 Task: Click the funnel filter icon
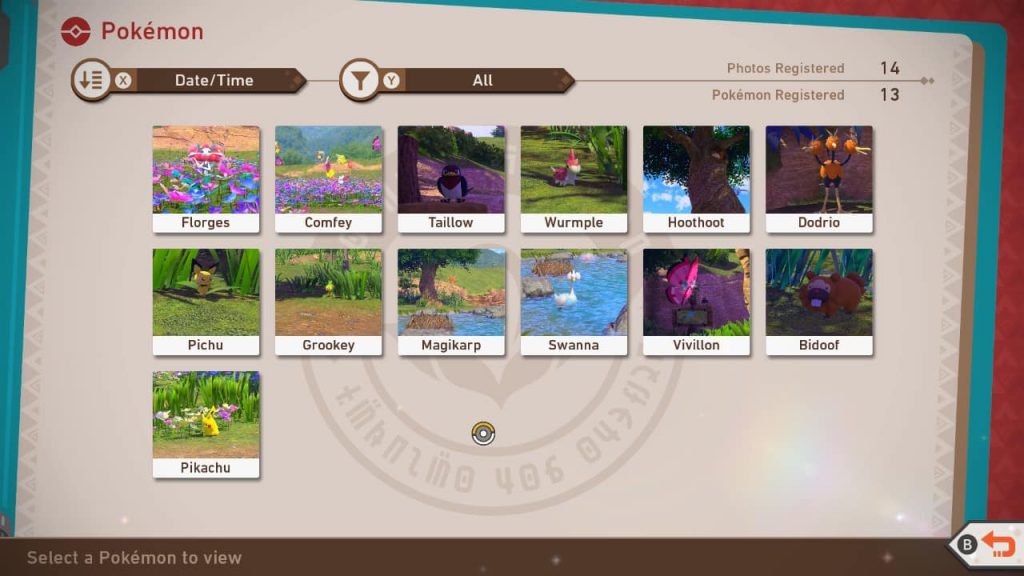[359, 80]
